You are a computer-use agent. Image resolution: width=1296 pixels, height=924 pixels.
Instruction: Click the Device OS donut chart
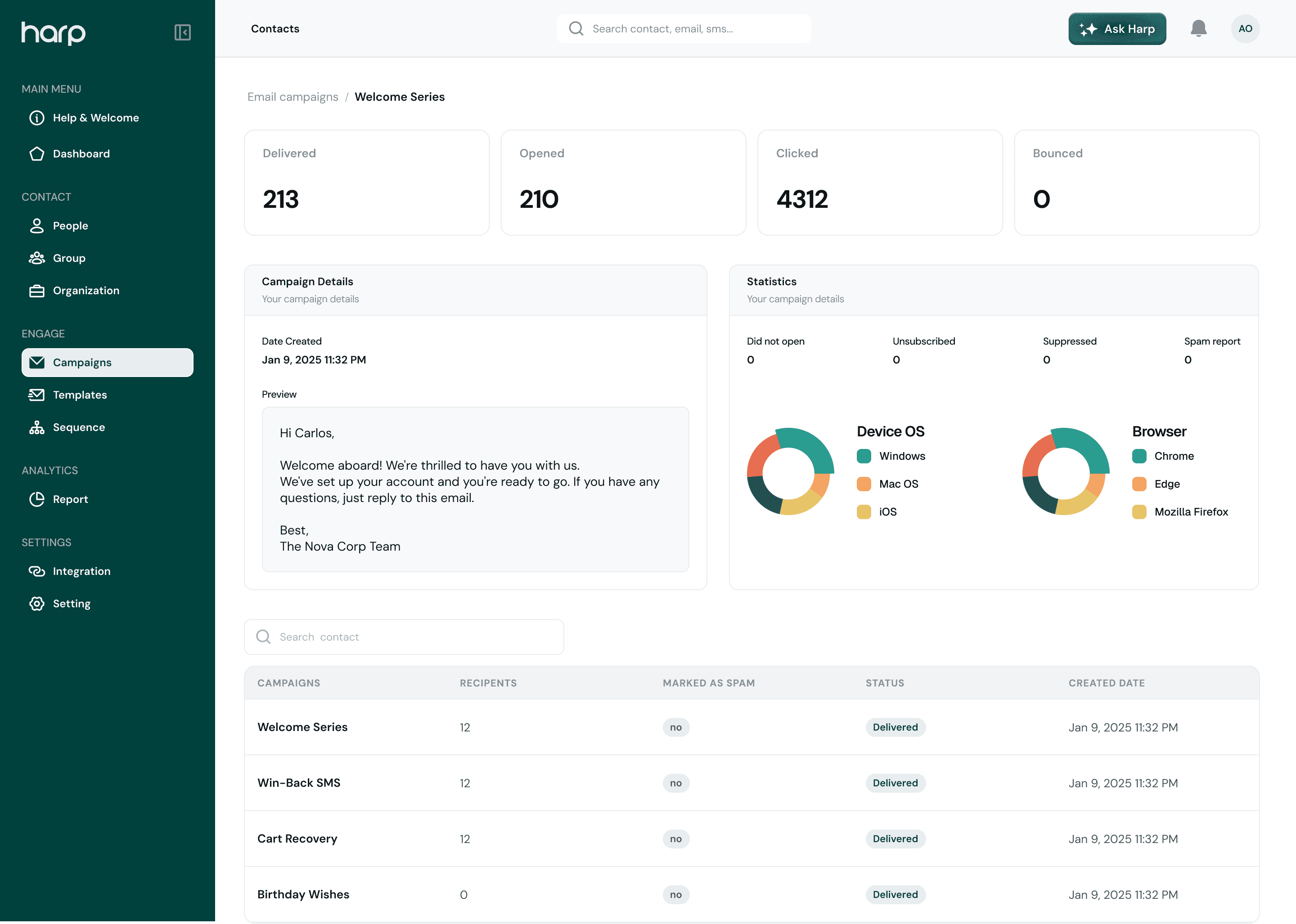pyautogui.click(x=790, y=471)
